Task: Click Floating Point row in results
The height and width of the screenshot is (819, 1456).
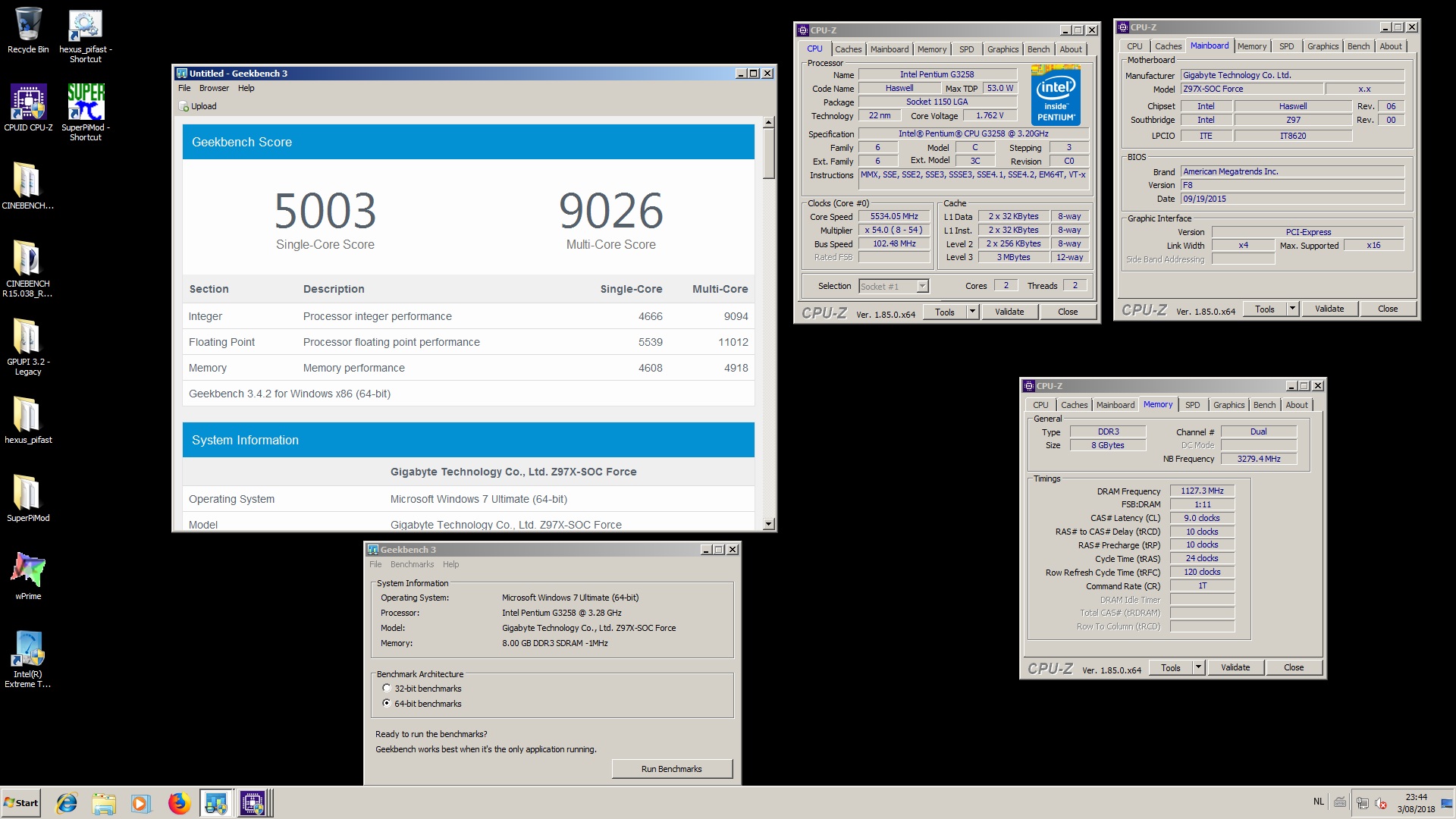Action: tap(468, 342)
